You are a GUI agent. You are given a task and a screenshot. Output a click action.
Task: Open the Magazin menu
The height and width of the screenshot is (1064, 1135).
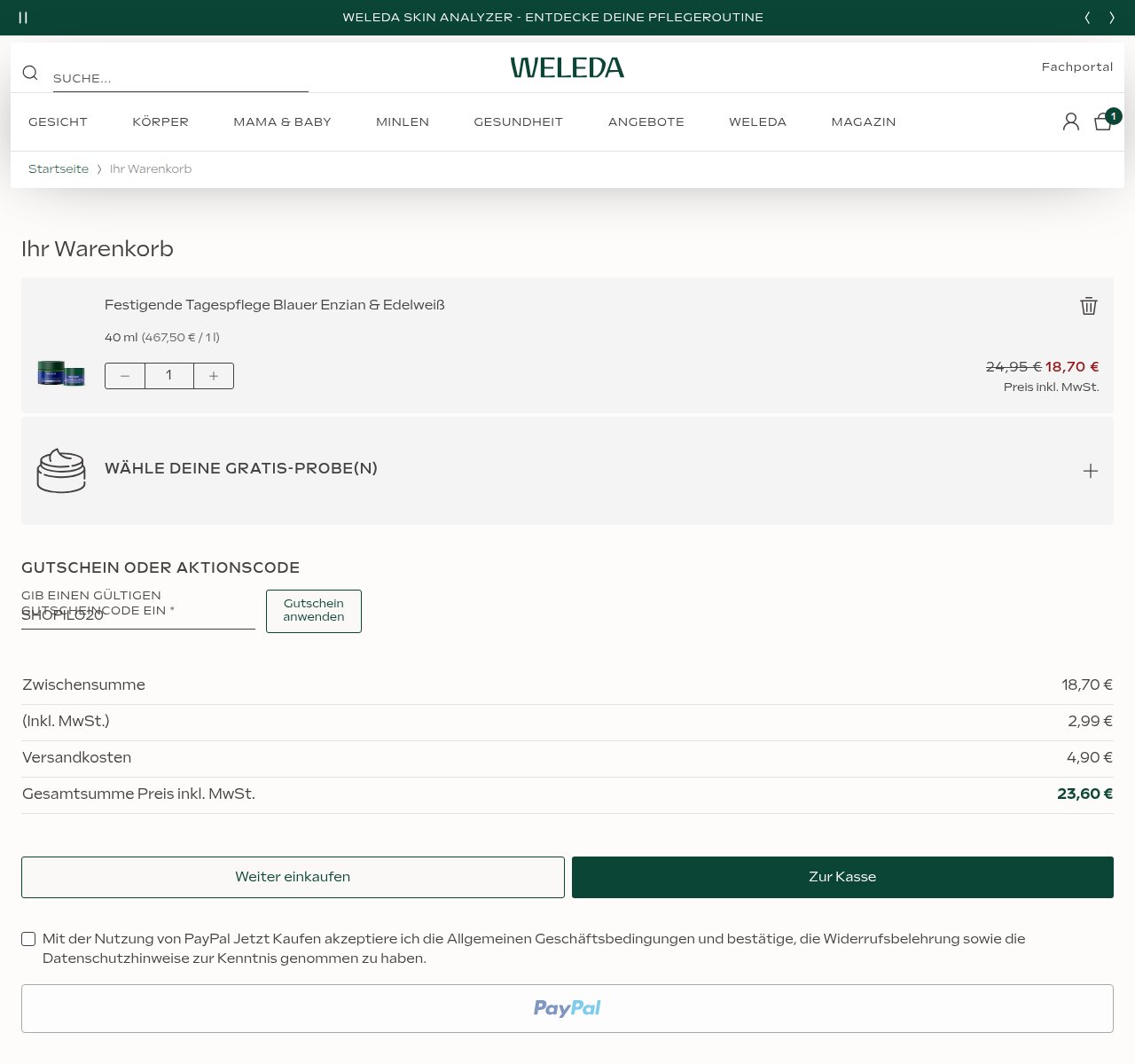click(x=864, y=121)
